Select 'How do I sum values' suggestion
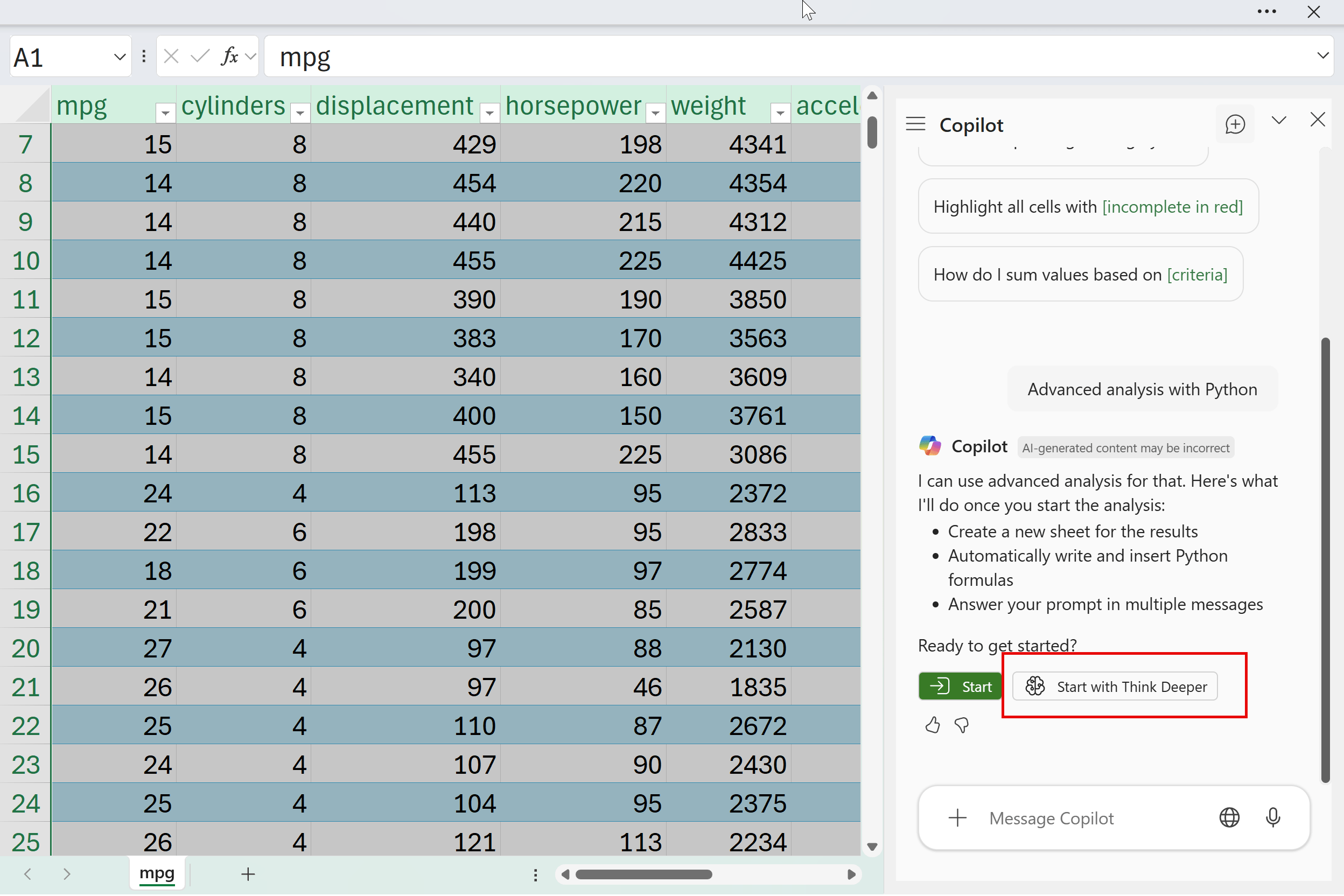 [x=1080, y=274]
